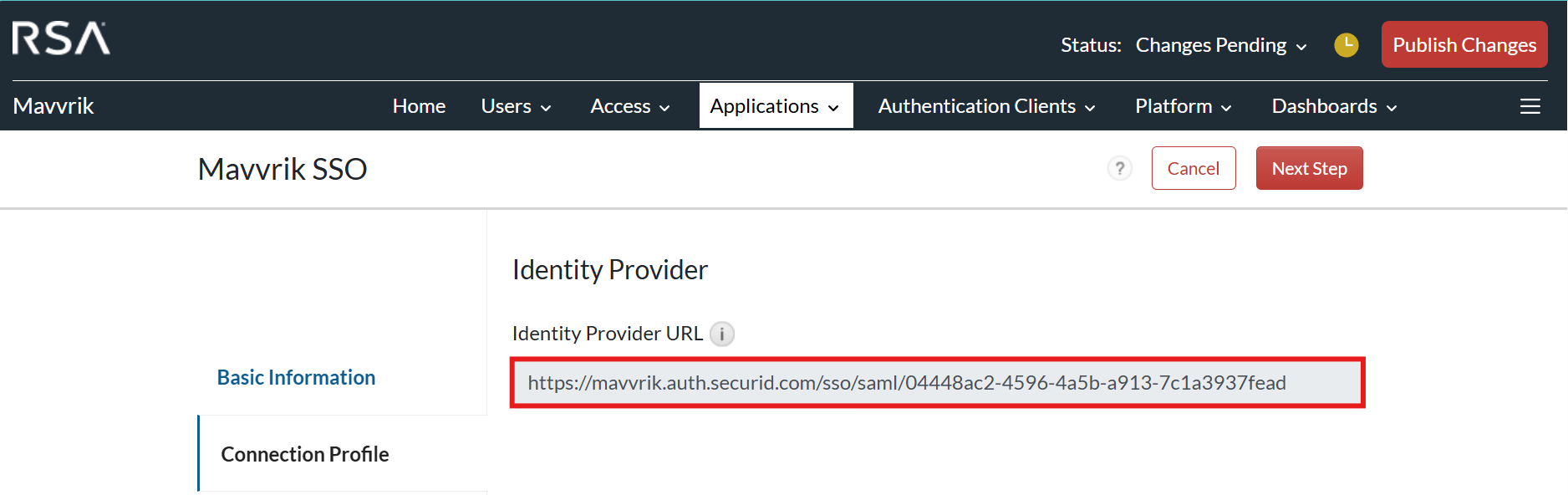
Task: Click the Next Step button
Action: point(1309,169)
